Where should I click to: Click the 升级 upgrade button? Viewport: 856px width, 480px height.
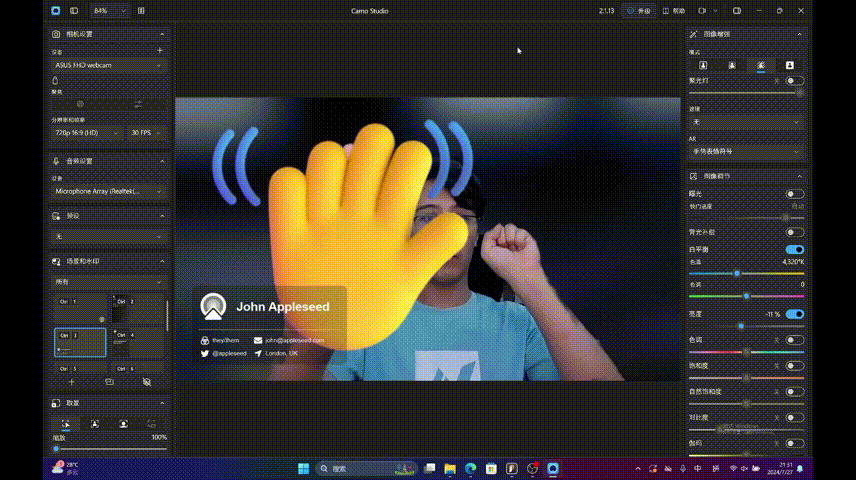coord(639,11)
